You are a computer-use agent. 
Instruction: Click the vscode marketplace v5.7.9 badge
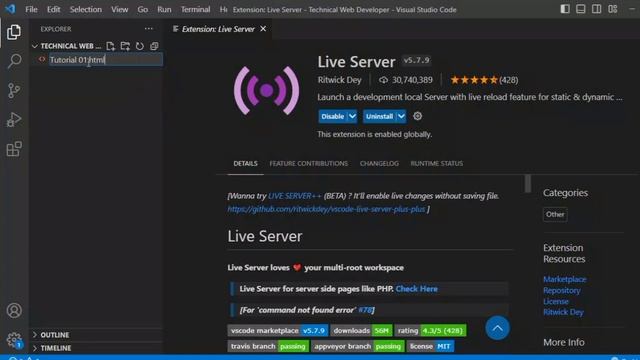(x=278, y=330)
